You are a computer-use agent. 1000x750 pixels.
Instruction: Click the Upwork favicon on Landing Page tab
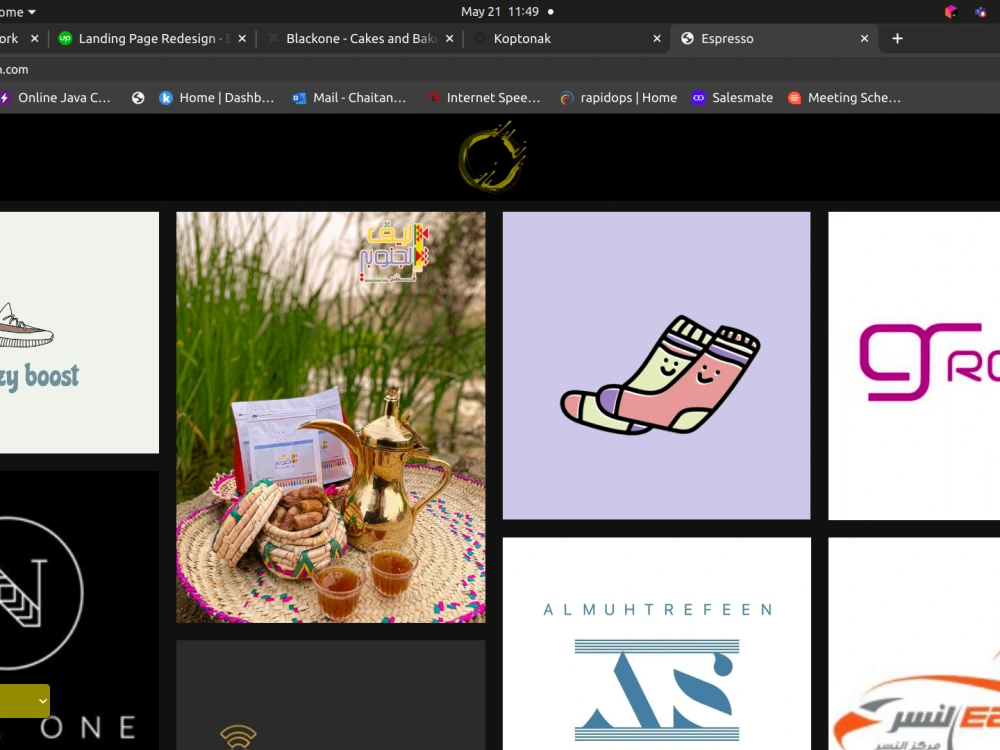(65, 39)
